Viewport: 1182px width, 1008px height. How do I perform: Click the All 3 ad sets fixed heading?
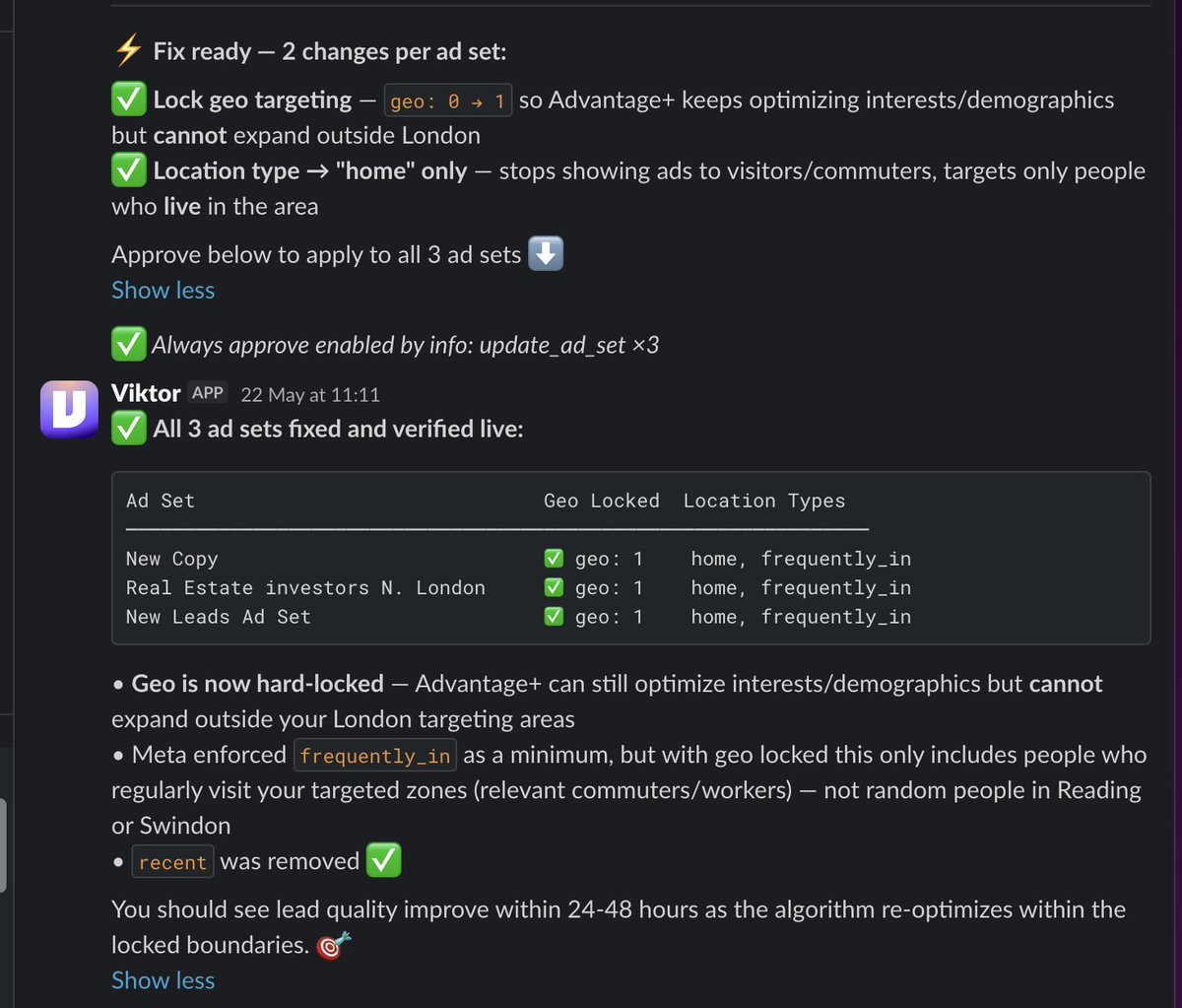338,429
